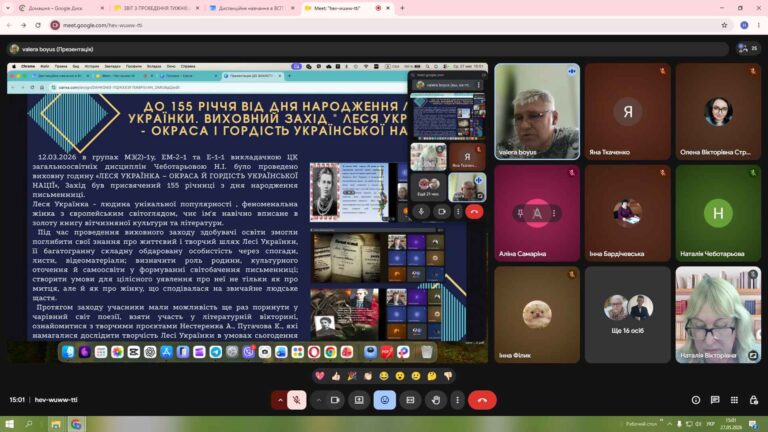Open Windows taskbar search
Screen dimensions: 768x432
point(29,424)
